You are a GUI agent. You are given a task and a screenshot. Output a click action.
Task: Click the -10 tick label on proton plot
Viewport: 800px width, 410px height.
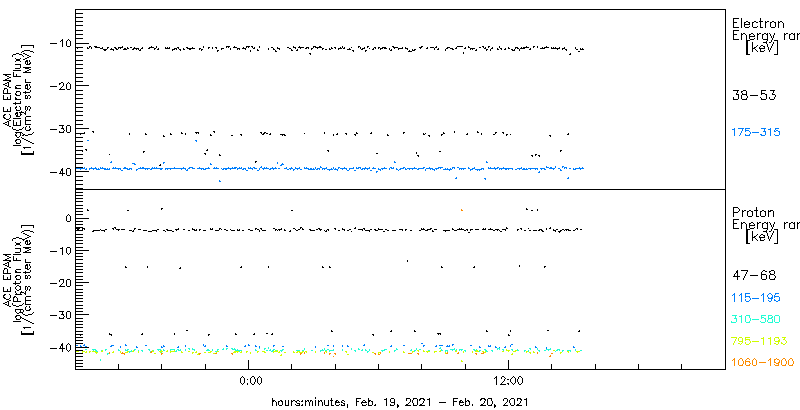click(61, 250)
